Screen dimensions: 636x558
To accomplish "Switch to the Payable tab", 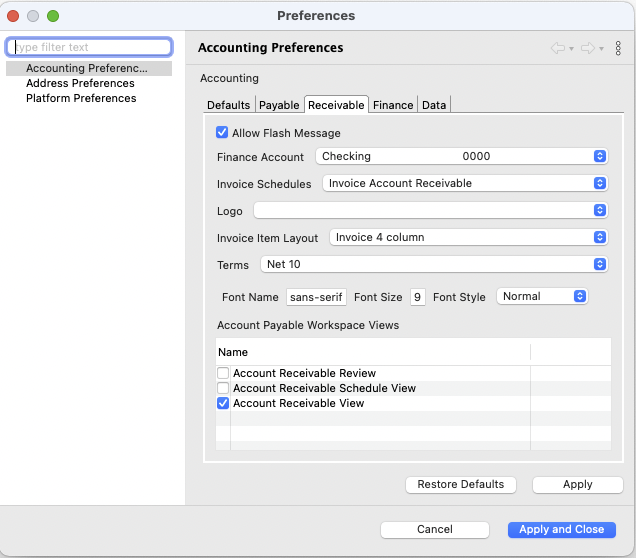I will 279,105.
